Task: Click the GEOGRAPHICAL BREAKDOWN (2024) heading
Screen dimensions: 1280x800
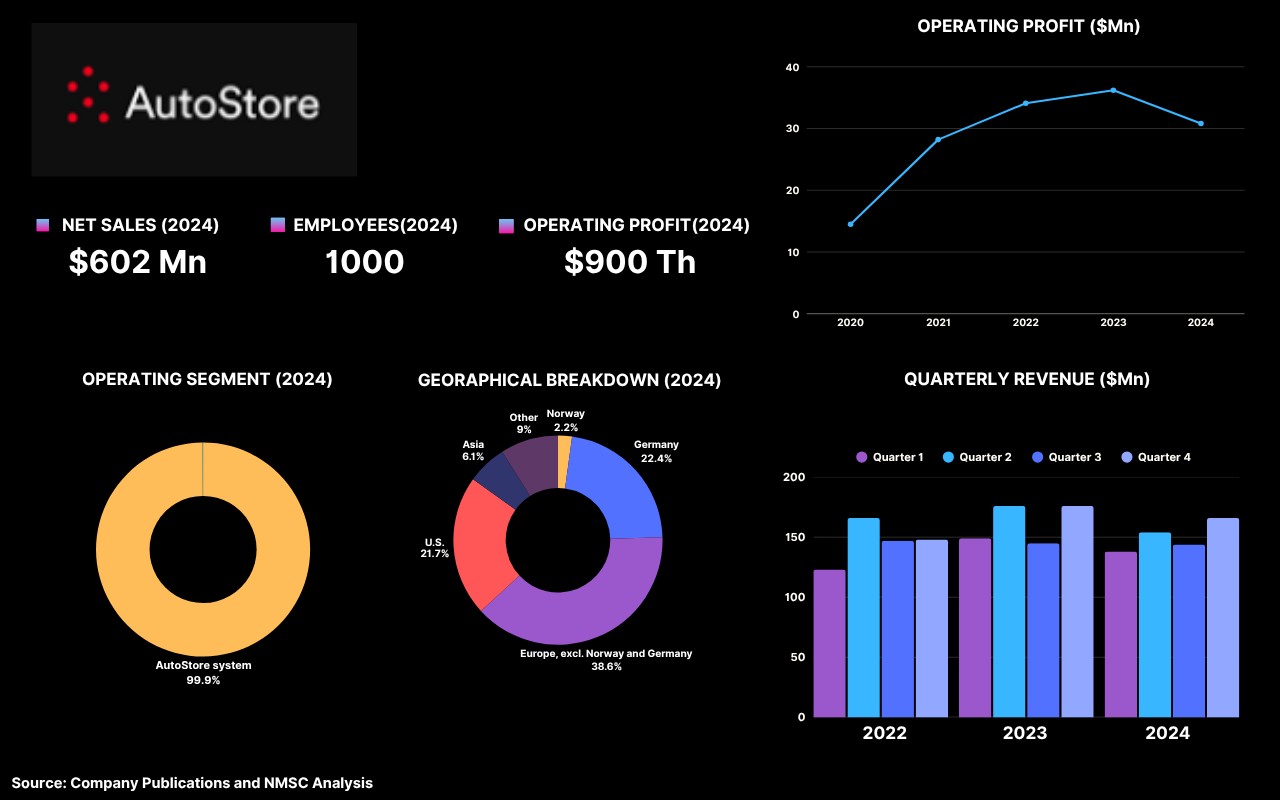Action: 569,380
